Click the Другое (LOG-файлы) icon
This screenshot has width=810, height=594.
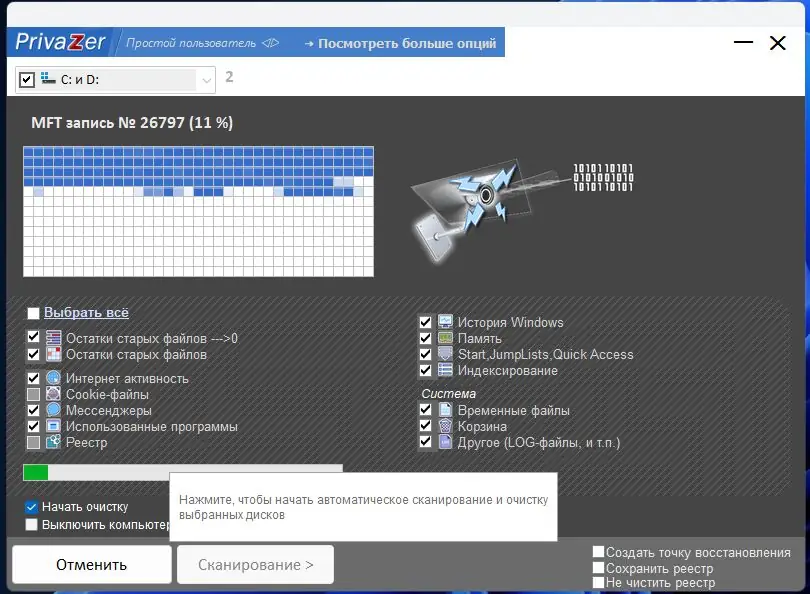click(445, 442)
